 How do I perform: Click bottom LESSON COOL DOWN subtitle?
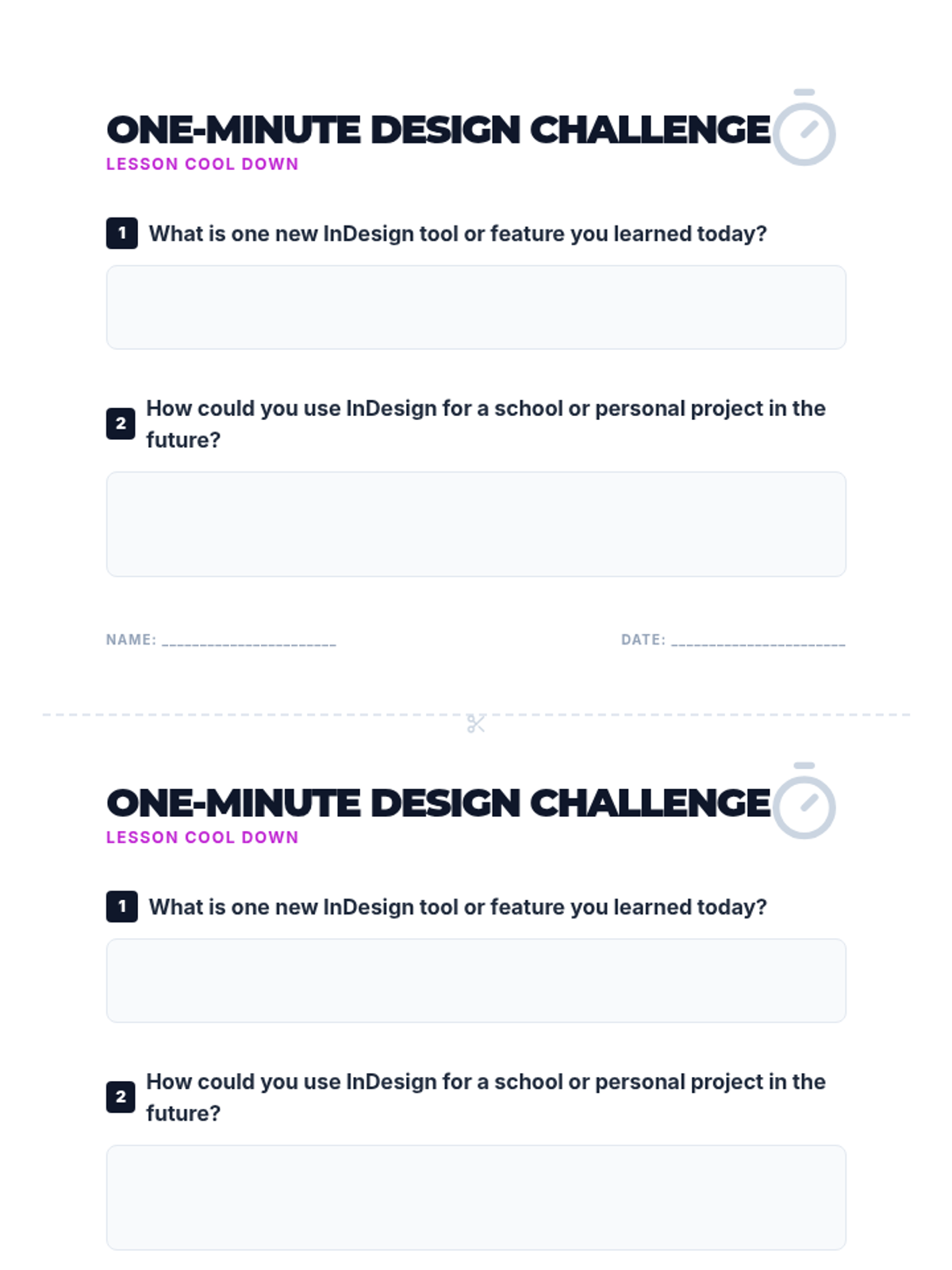202,837
